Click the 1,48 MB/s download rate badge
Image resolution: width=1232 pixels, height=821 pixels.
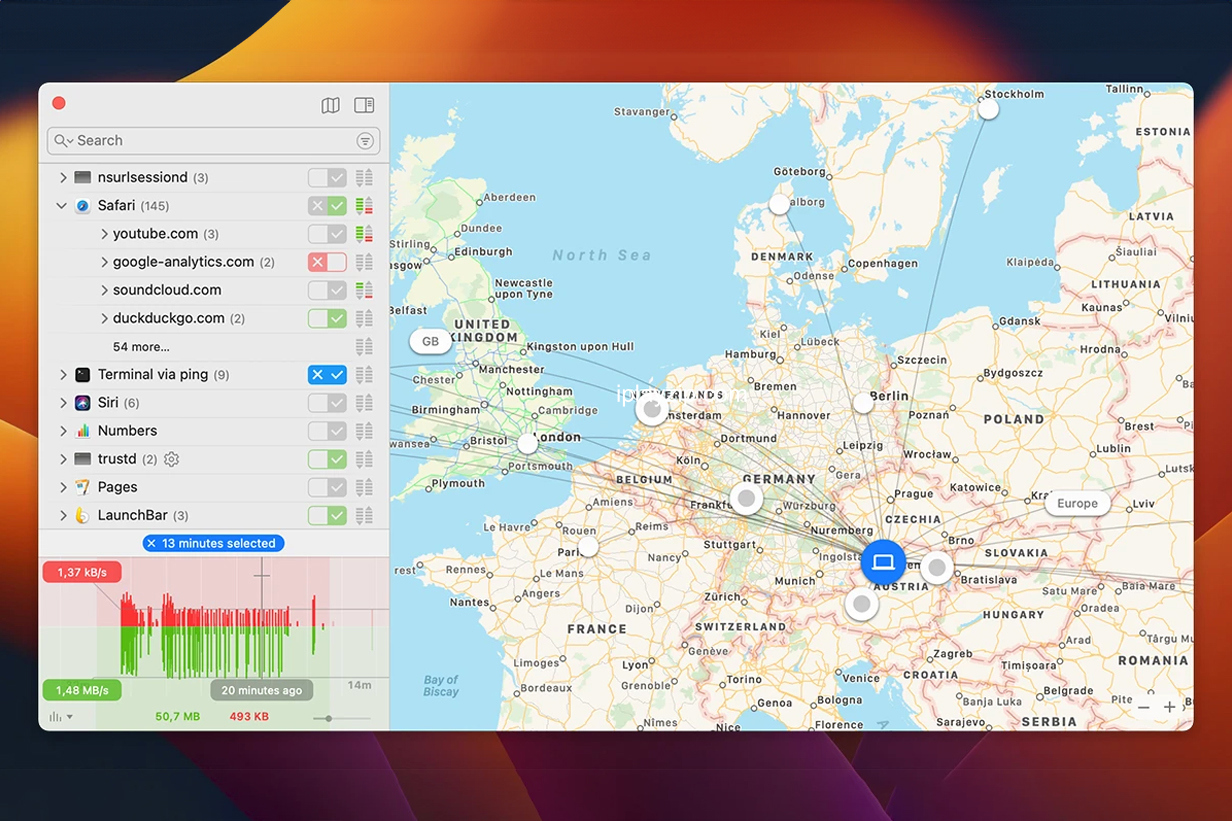[82, 690]
